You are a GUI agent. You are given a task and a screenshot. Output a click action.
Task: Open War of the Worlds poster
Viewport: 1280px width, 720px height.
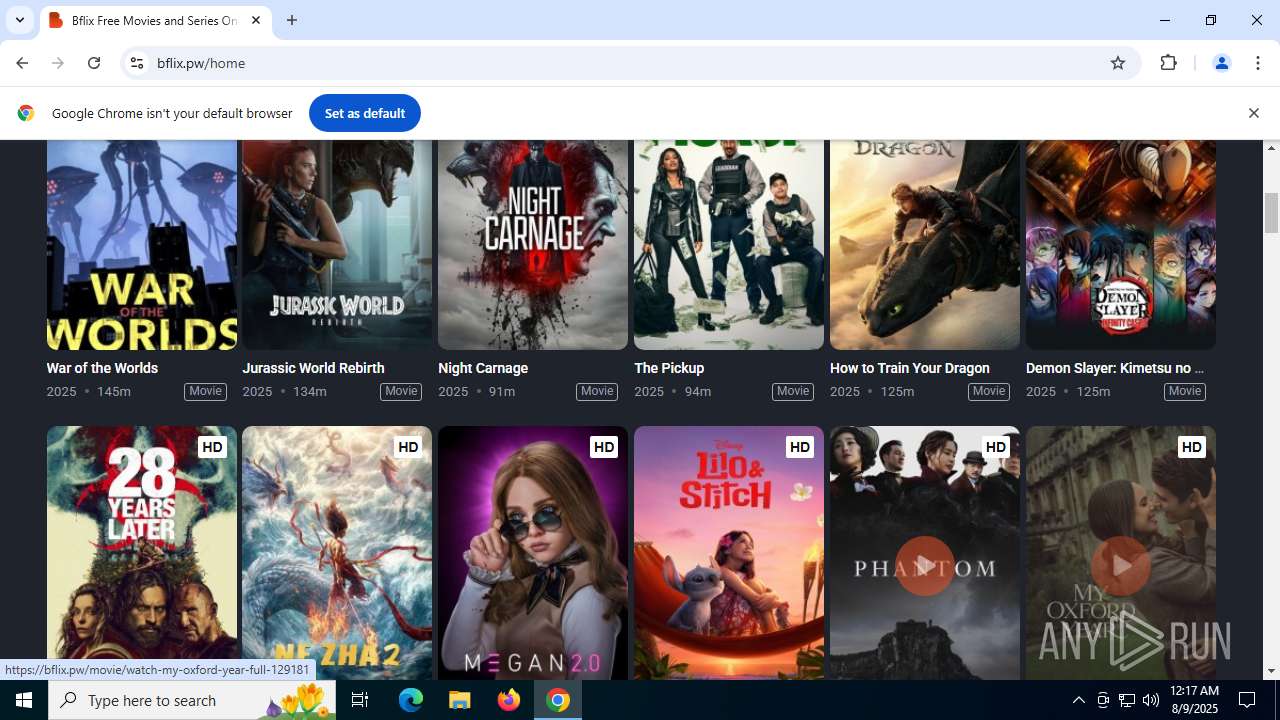(142, 245)
